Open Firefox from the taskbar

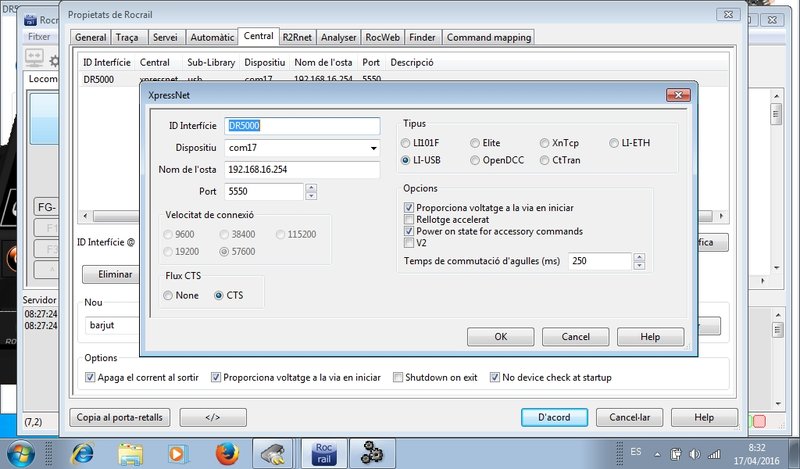[227, 453]
